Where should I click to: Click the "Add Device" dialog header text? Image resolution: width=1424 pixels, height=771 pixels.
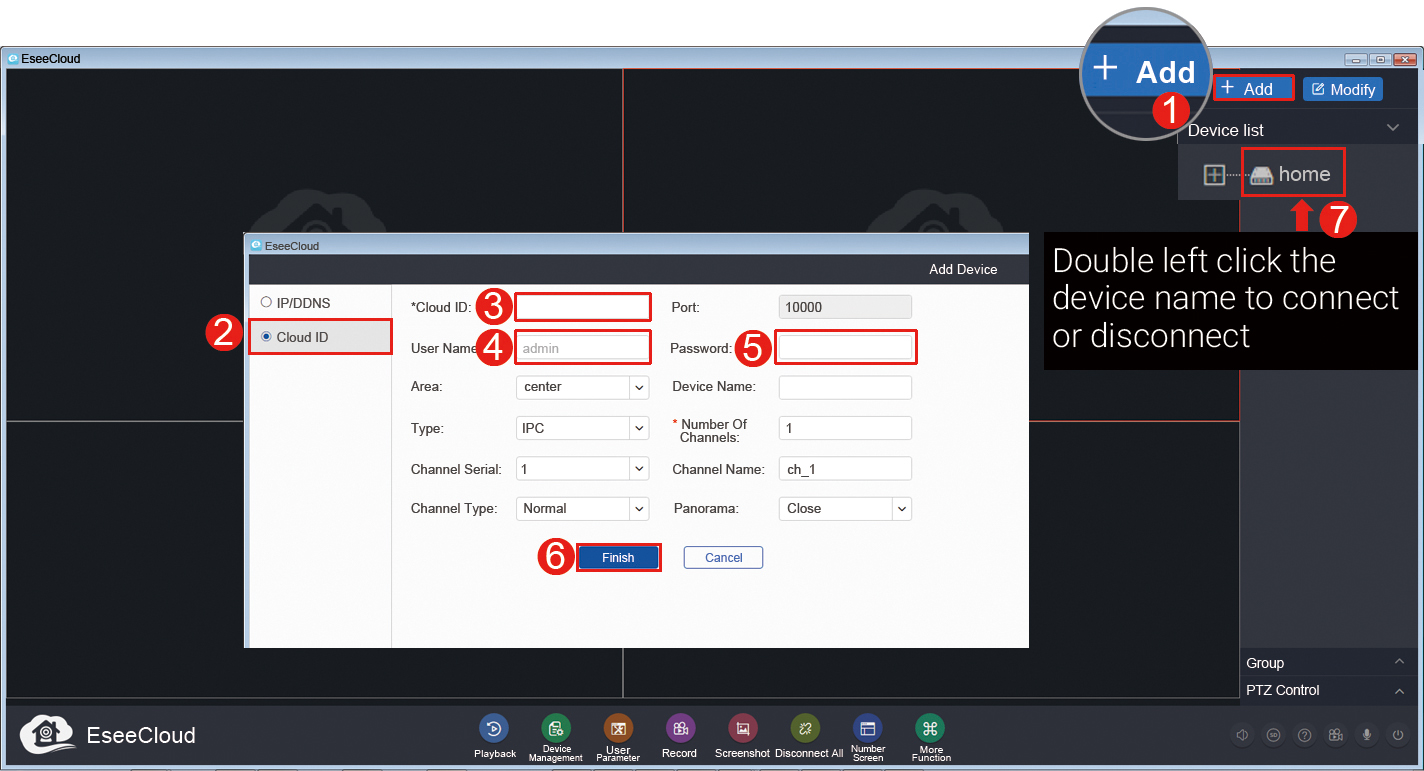coord(963,269)
